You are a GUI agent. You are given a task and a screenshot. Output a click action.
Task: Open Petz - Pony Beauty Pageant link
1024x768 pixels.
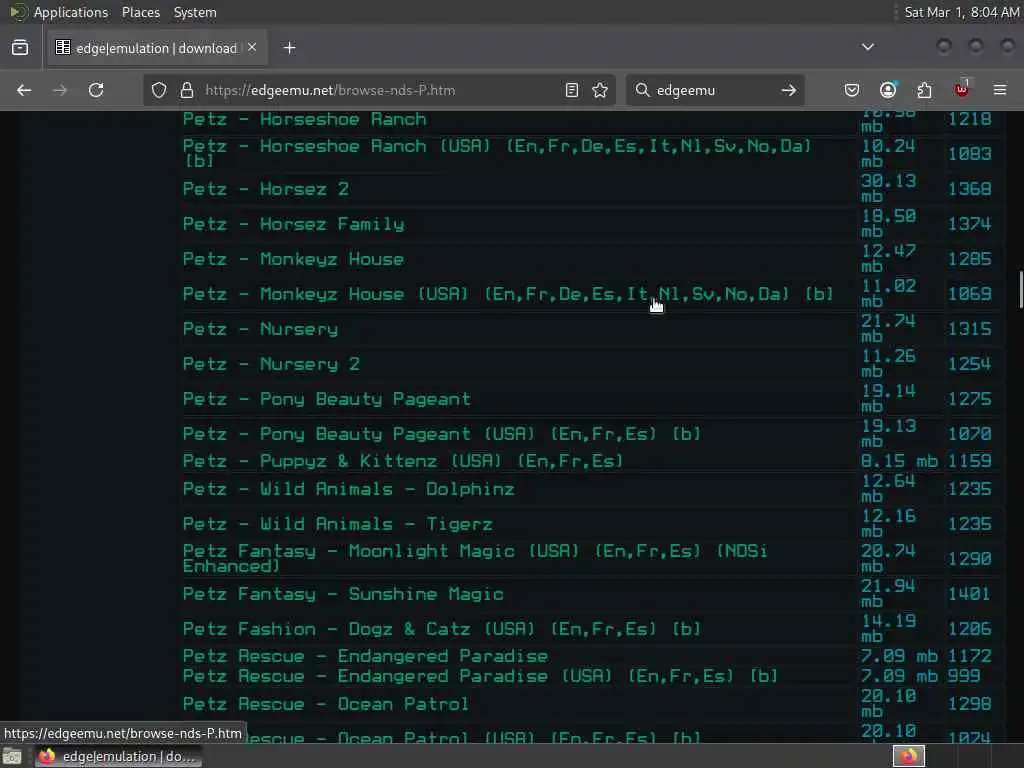point(326,399)
